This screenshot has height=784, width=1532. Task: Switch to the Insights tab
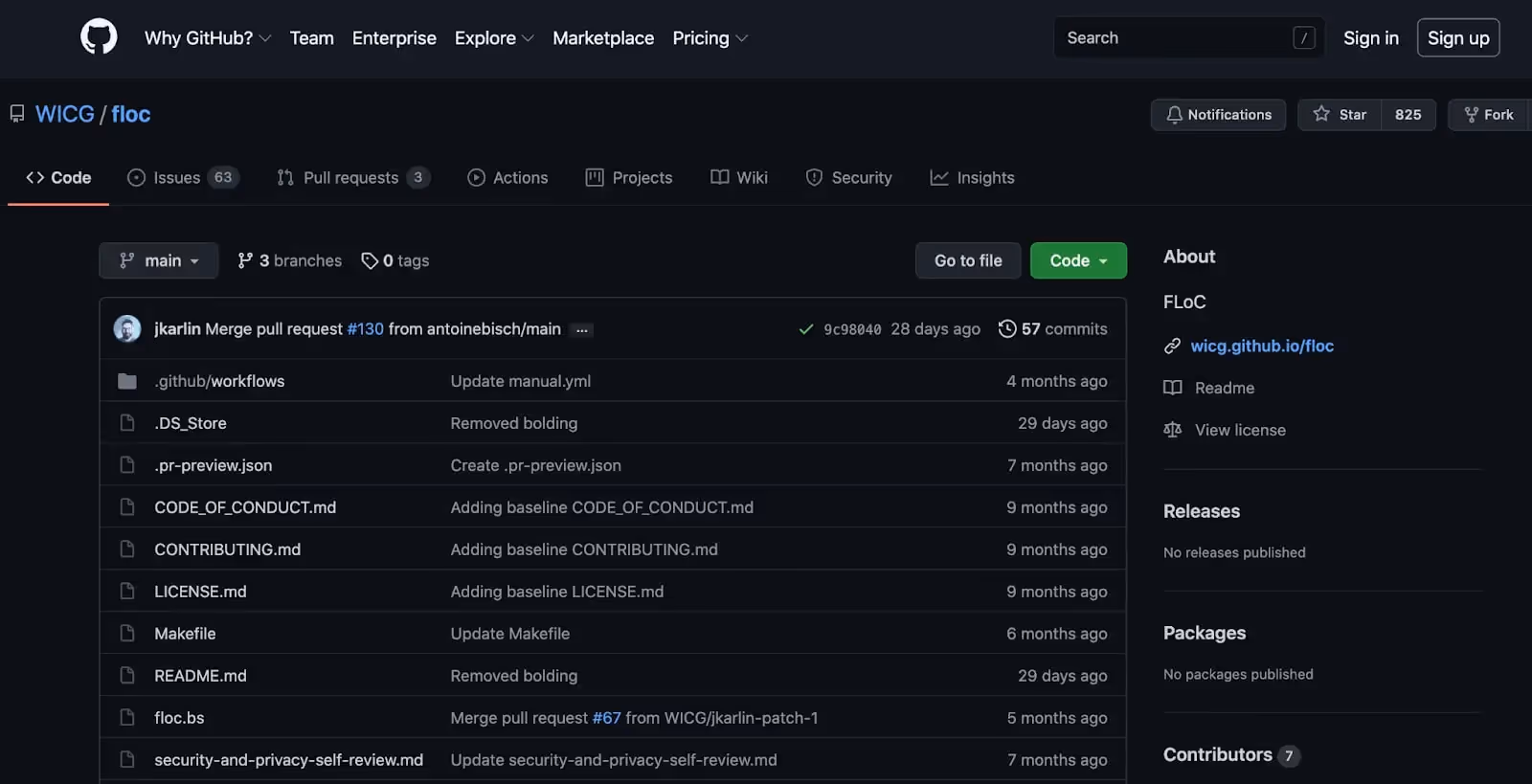pyautogui.click(x=972, y=177)
